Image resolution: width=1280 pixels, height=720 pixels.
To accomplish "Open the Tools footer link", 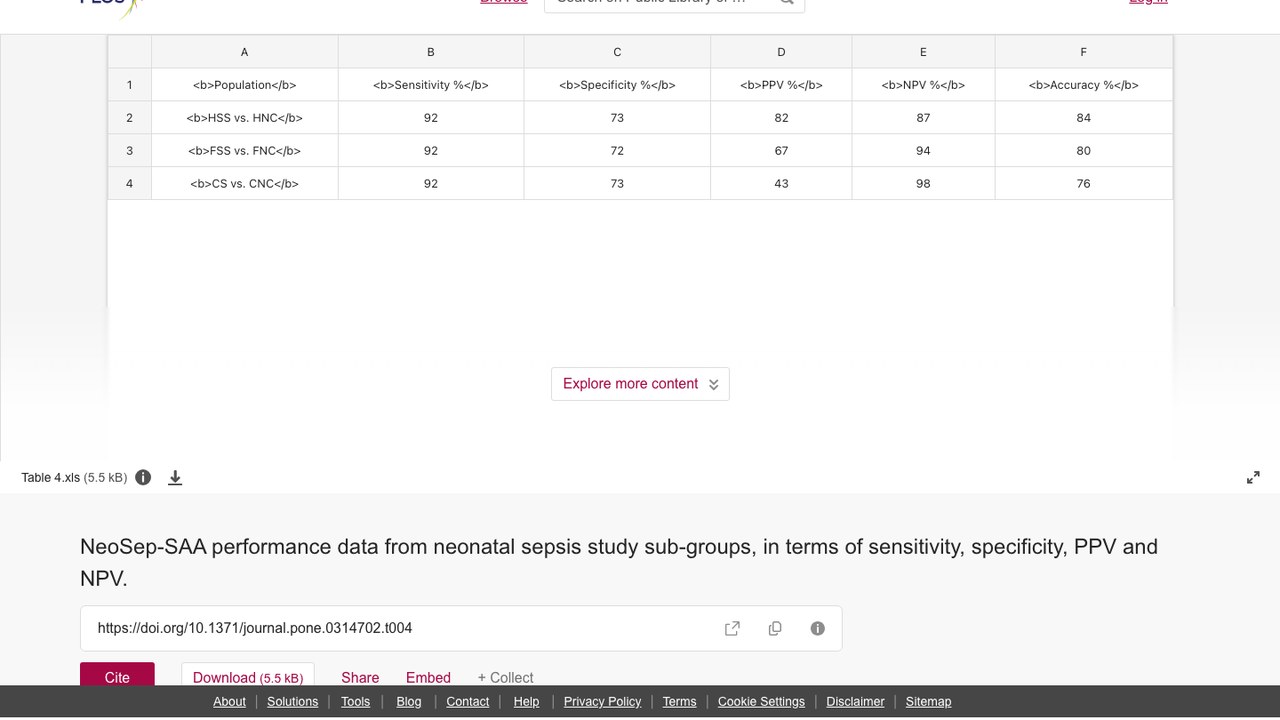I will coord(355,701).
